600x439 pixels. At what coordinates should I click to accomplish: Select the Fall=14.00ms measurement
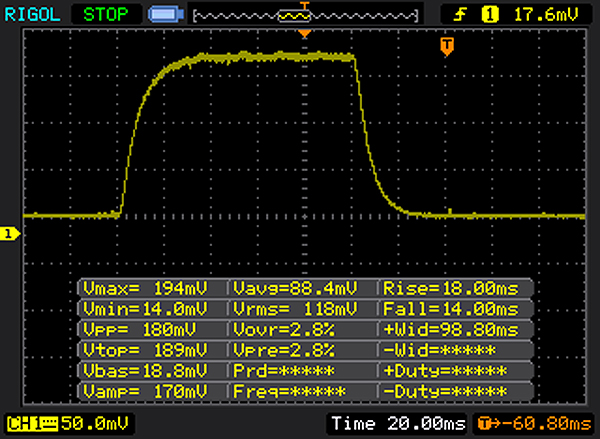455,309
